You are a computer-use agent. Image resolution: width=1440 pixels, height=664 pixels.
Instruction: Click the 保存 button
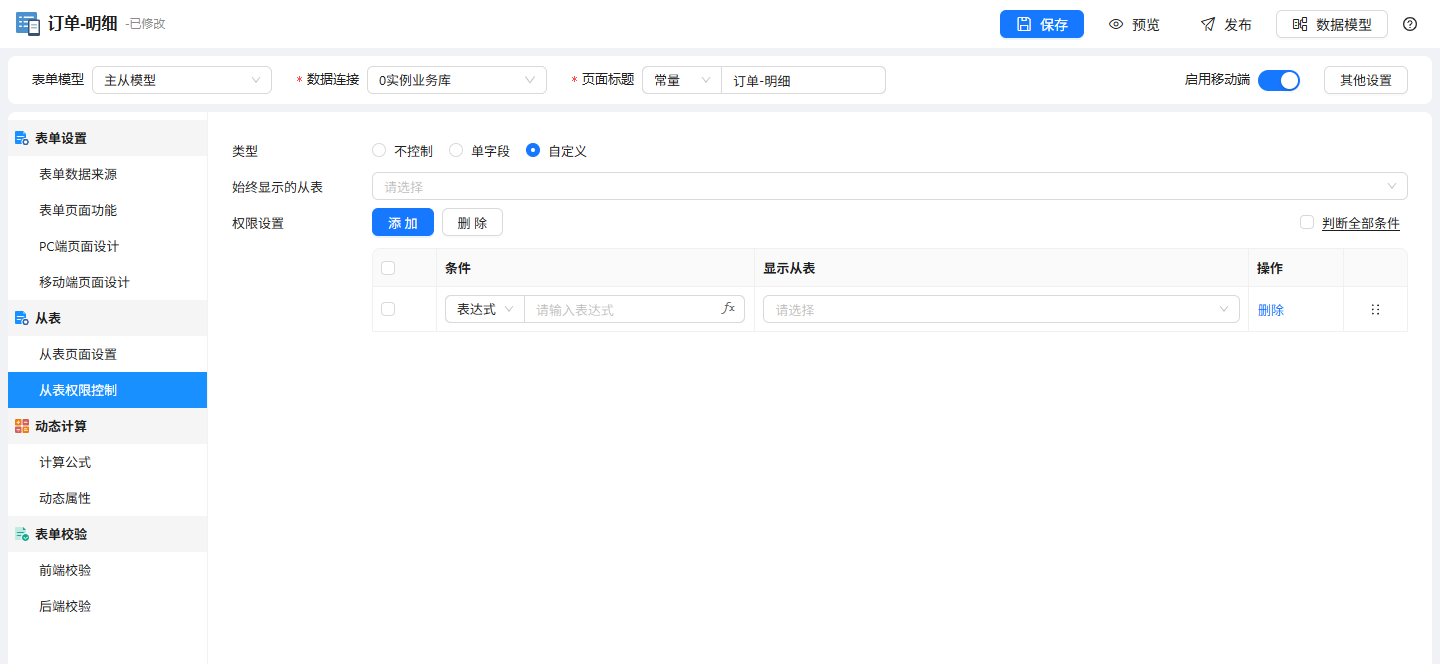pos(1042,24)
